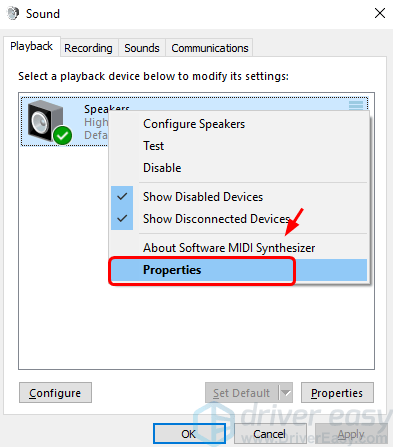Image resolution: width=393 pixels, height=447 pixels.
Task: Click the Properties button at bottom right
Action: [337, 393]
